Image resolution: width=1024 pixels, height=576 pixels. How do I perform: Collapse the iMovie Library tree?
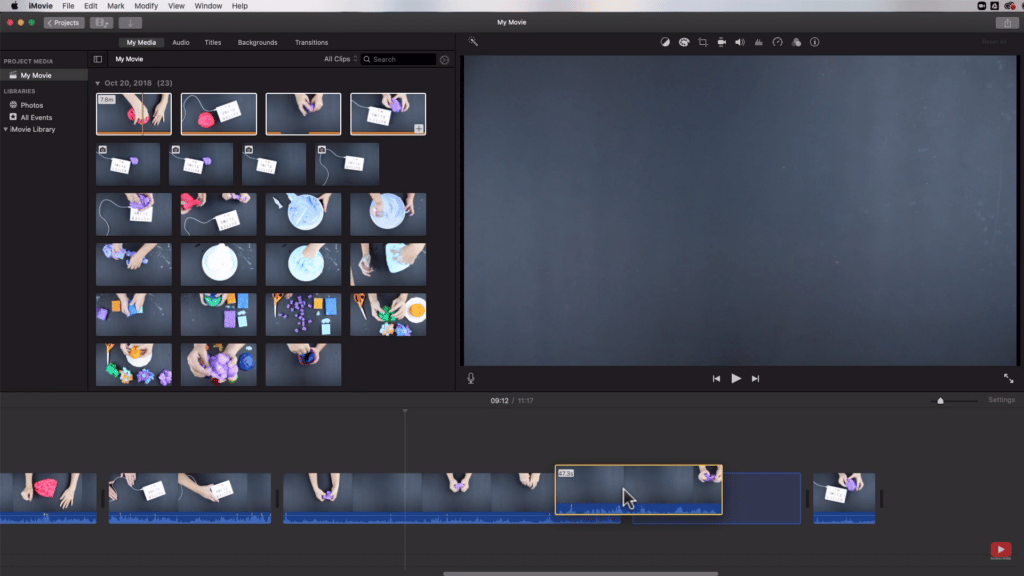tap(5, 129)
